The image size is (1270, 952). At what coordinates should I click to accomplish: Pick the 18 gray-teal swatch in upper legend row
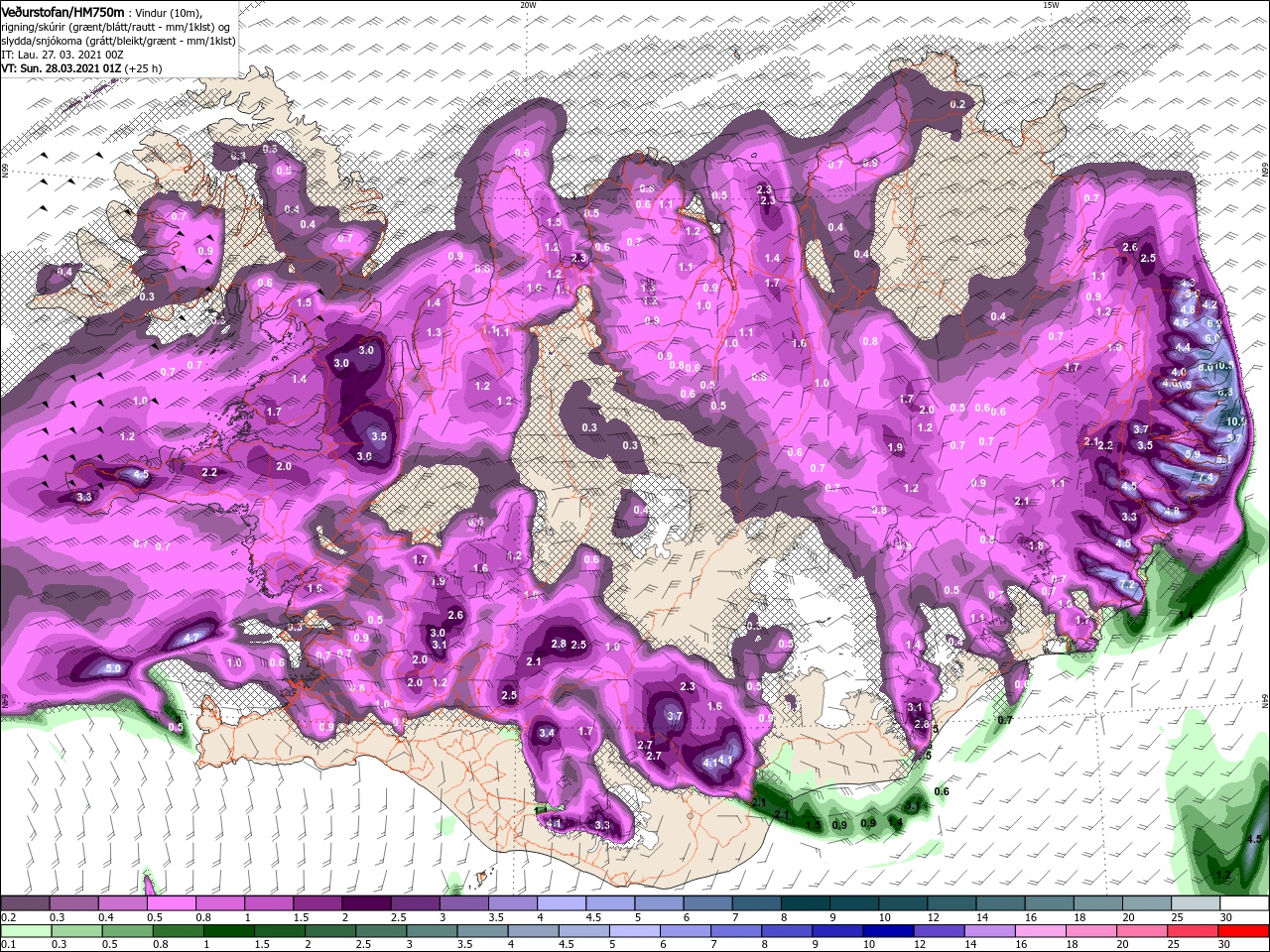(1098, 903)
